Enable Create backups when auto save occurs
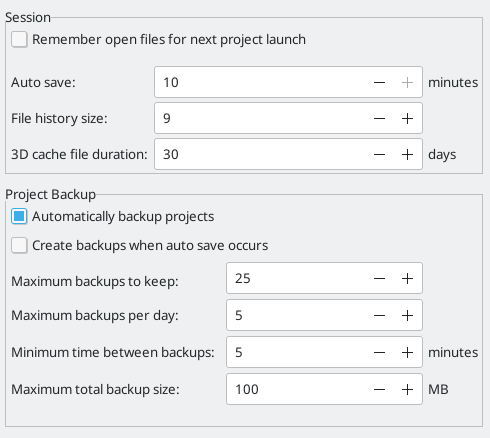The width and height of the screenshot is (490, 438). [x=19, y=246]
